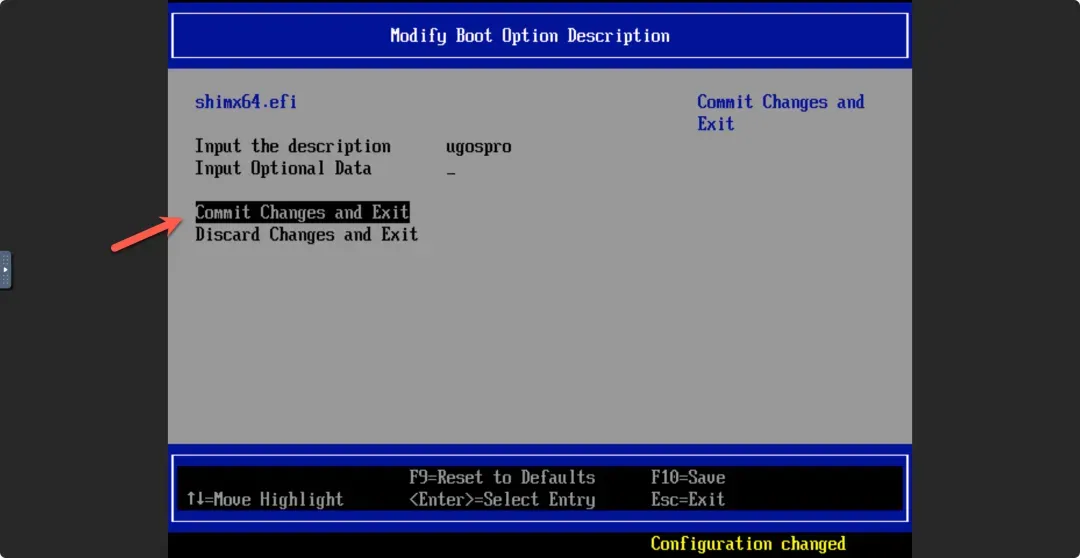The height and width of the screenshot is (558, 1080).
Task: Click the description value ugospro
Action: click(x=479, y=147)
